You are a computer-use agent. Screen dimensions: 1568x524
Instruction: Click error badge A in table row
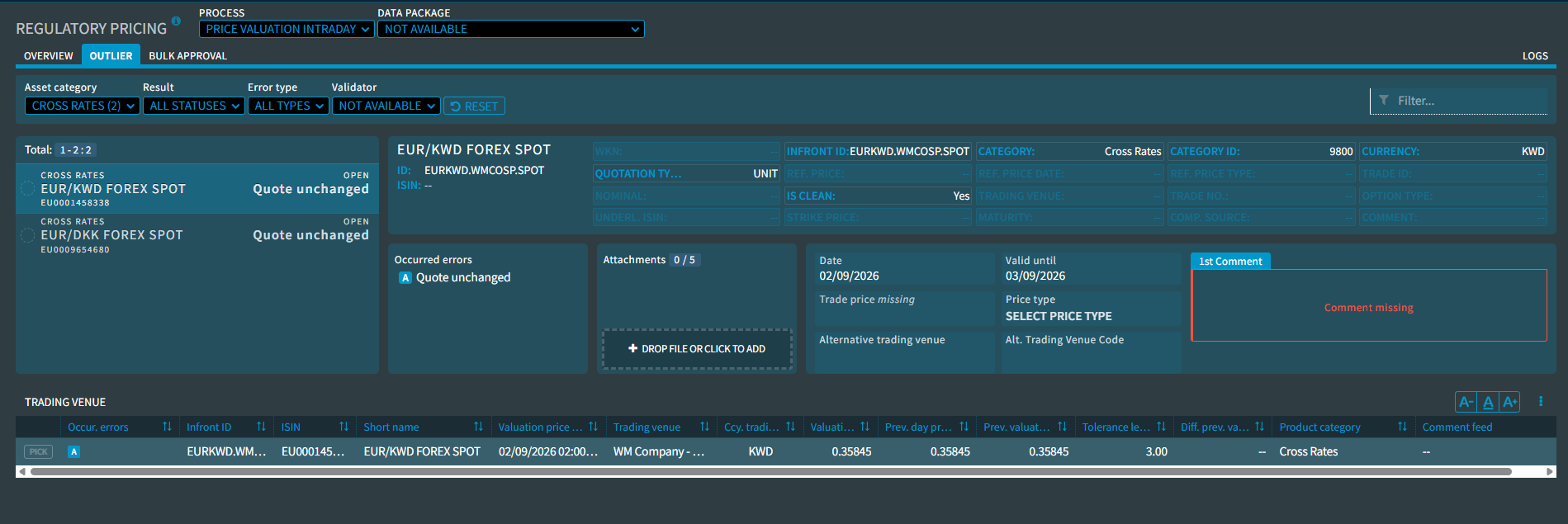(x=73, y=451)
